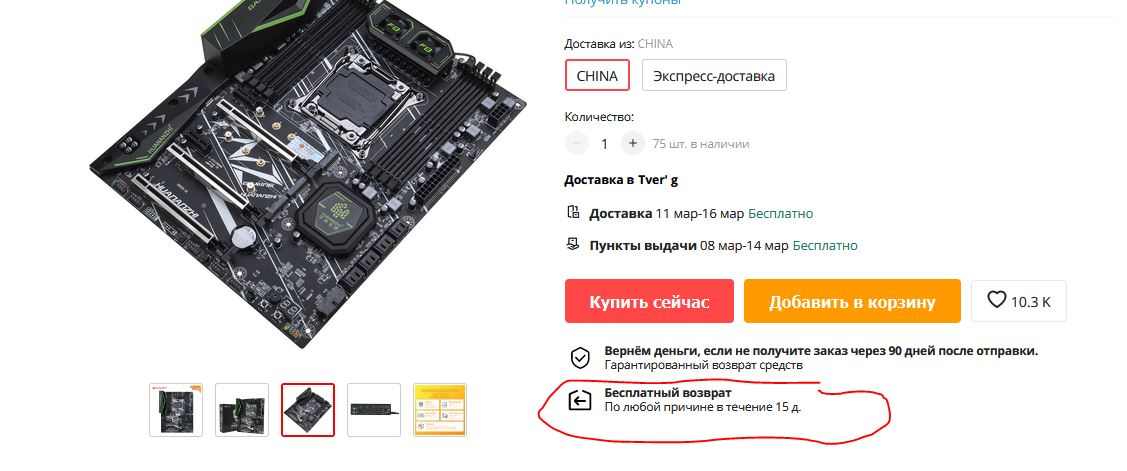Screen dimensions: 1127x471
Task: Click the shield guarantee icon
Action: pyautogui.click(x=579, y=357)
